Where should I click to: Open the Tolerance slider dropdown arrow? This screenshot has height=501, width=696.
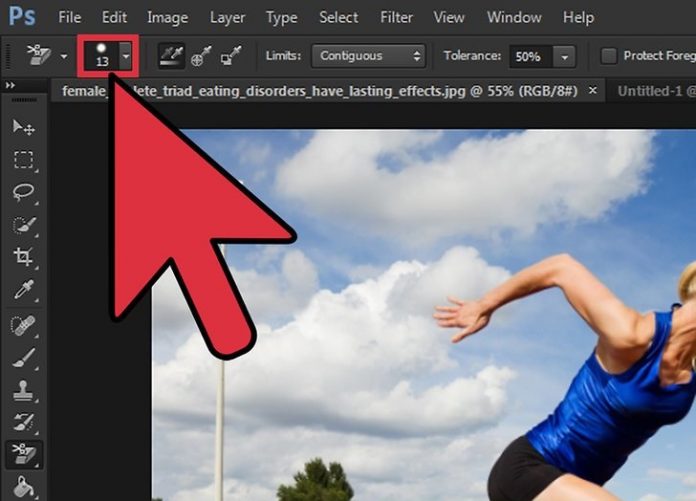(x=566, y=56)
